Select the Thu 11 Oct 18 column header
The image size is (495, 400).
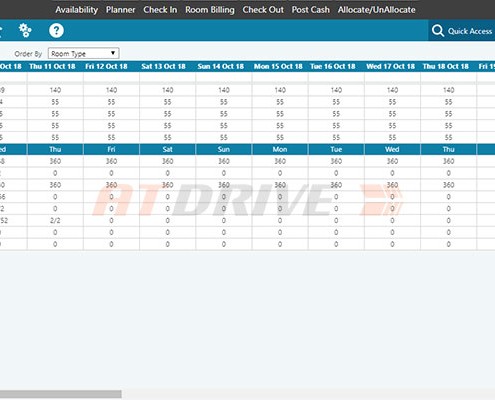52,66
